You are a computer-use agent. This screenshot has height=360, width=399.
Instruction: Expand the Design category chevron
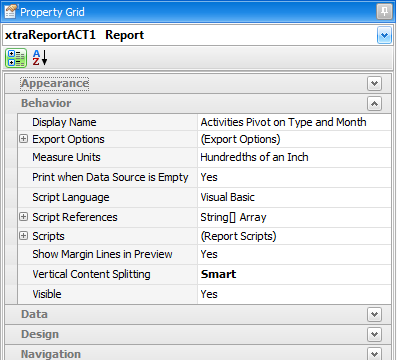tap(374, 334)
